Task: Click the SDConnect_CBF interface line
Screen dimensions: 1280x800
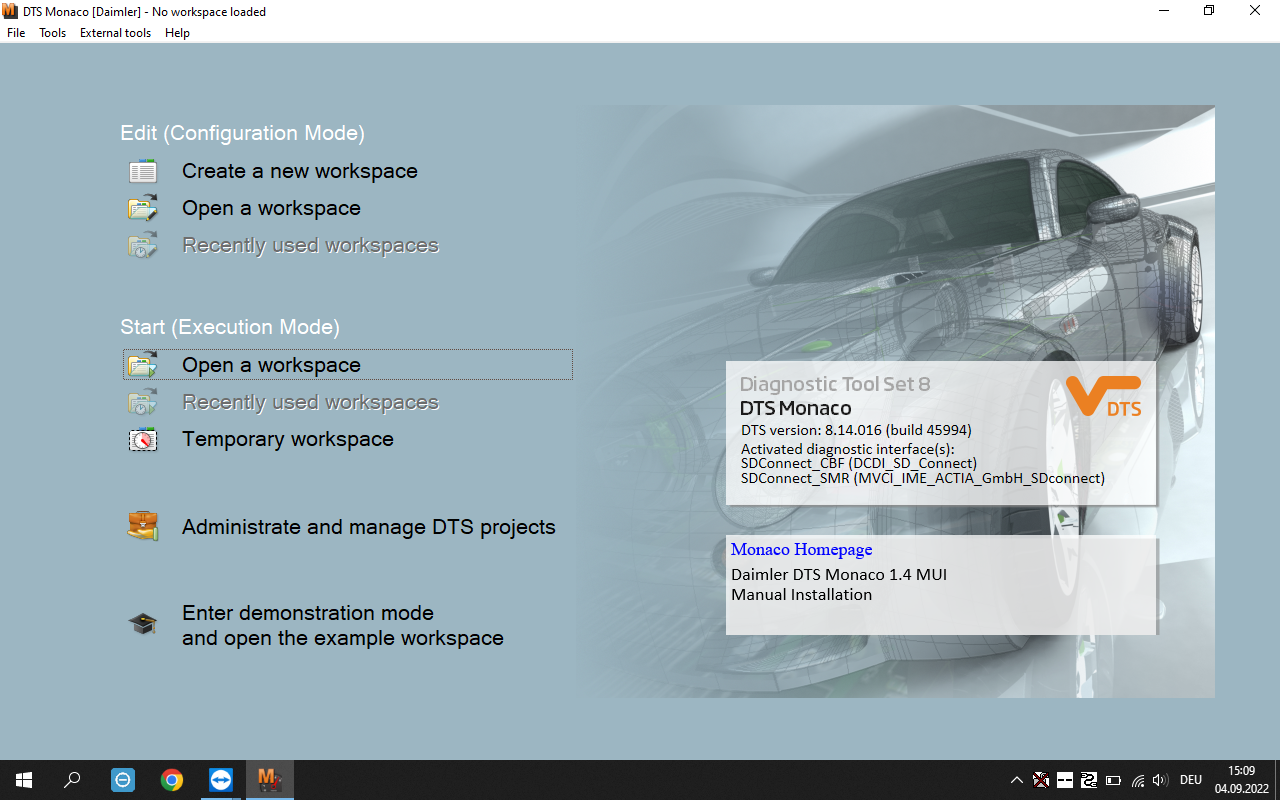Action: point(859,463)
